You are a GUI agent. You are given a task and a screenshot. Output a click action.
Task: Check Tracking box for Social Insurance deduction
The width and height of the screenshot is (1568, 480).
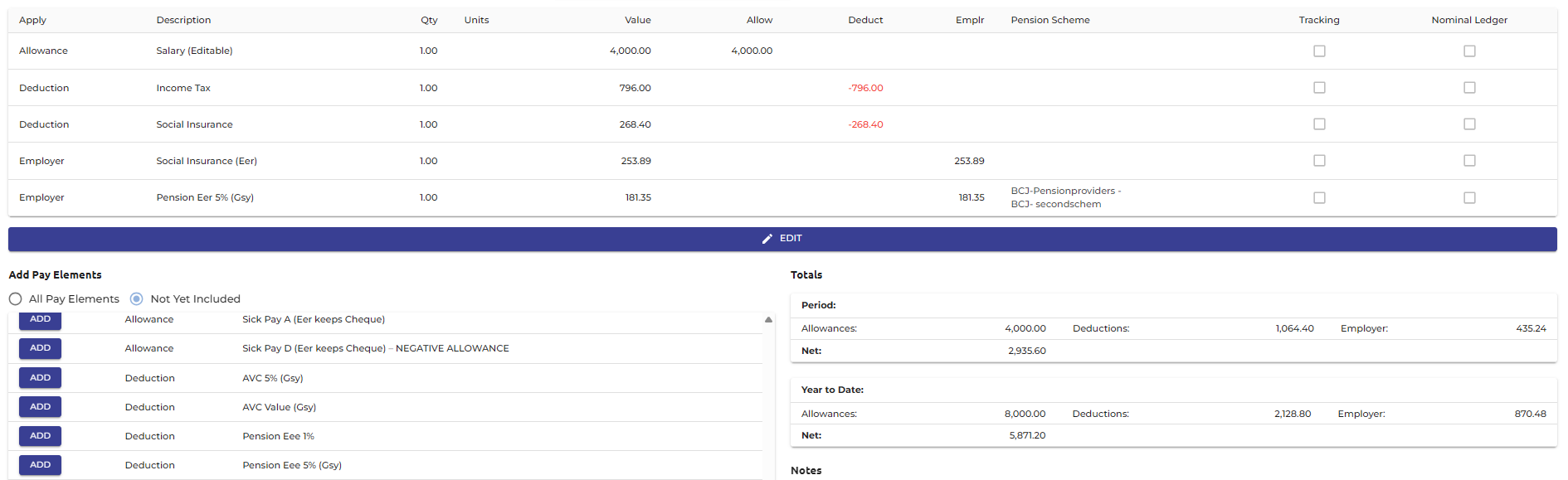(1319, 124)
